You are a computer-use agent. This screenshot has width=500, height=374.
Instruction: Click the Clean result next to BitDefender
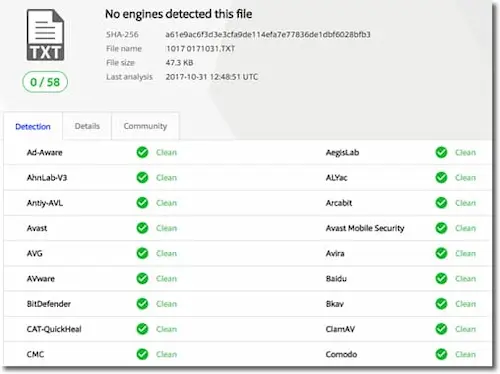(166, 304)
